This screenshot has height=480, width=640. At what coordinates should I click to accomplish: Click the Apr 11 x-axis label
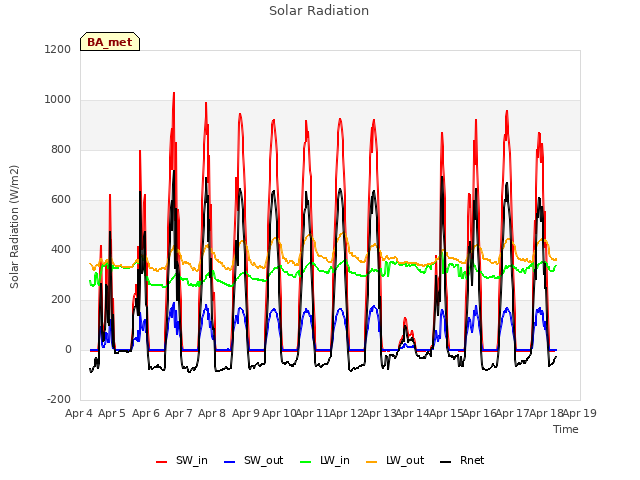pyautogui.click(x=312, y=413)
